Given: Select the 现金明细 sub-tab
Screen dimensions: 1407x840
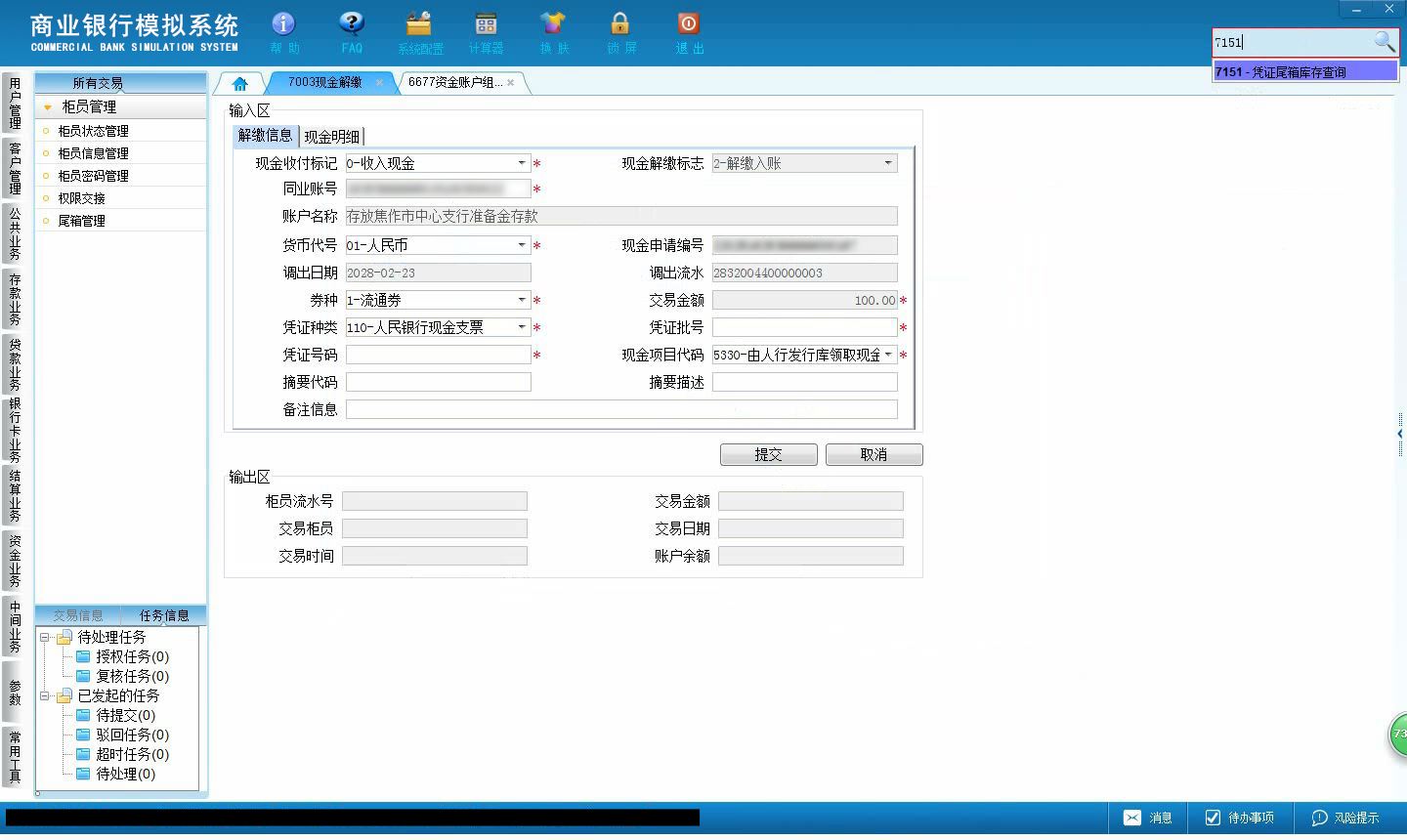Looking at the screenshot, I should coord(332,137).
